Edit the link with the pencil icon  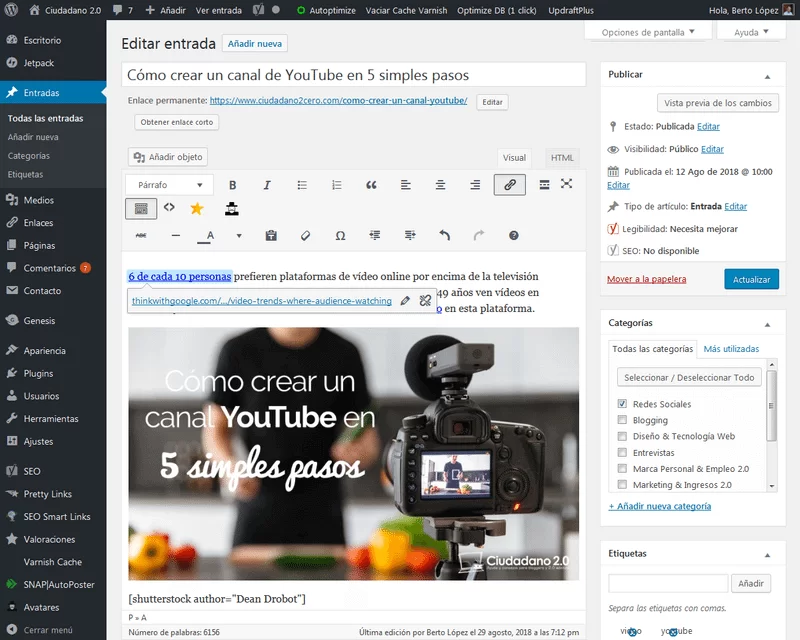point(405,301)
